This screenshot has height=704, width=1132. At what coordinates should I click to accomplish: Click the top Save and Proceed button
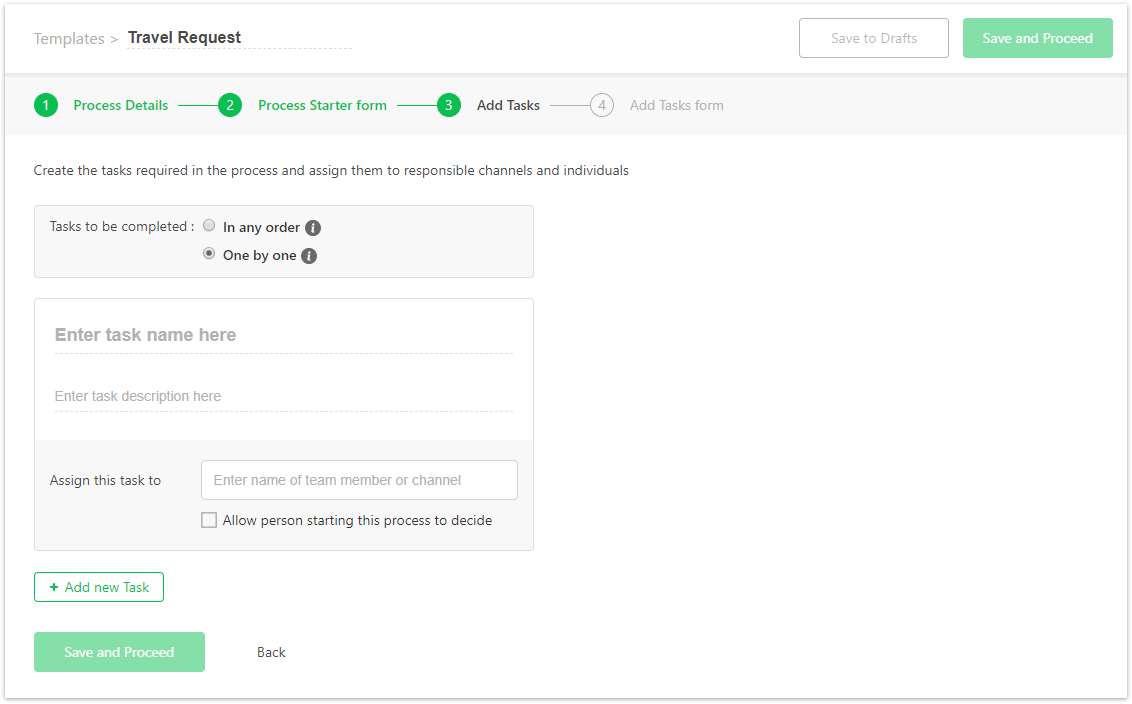pyautogui.click(x=1037, y=38)
